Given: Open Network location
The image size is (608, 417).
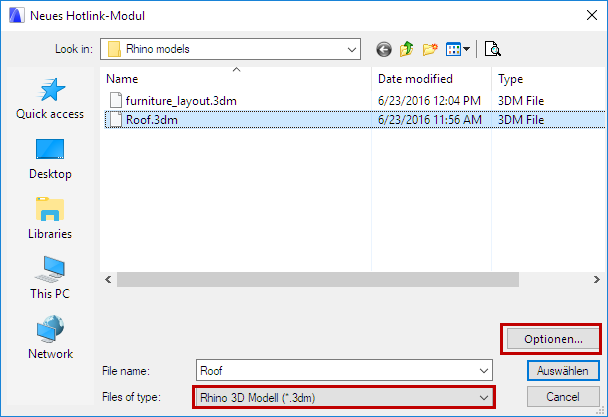Looking at the screenshot, I should pyautogui.click(x=50, y=337).
